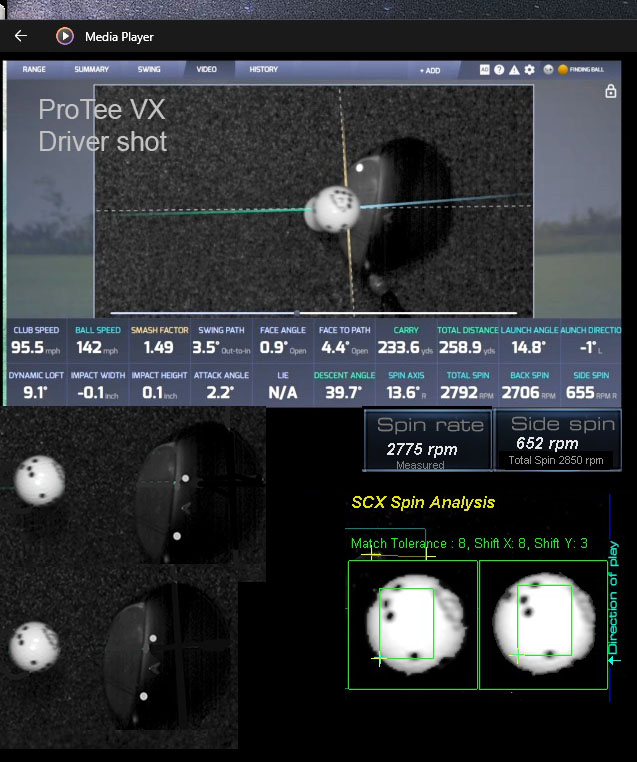Select the LAUNCH ANGLE 14.8° tile

[530, 341]
